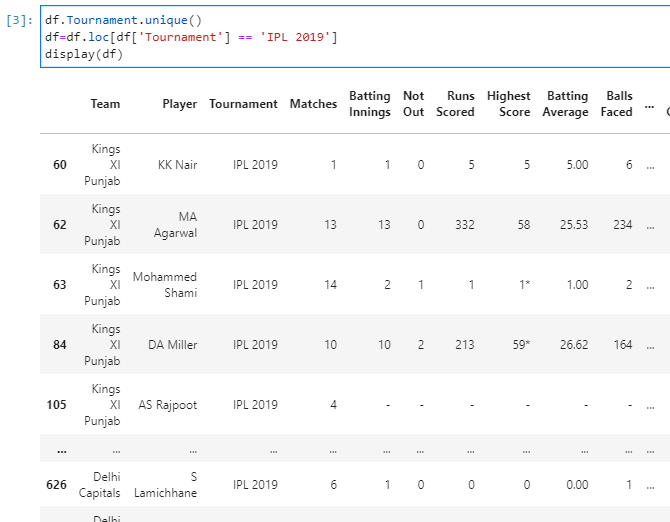Click batting average value 25.53
Screen dimensions: 670x522
coord(574,225)
